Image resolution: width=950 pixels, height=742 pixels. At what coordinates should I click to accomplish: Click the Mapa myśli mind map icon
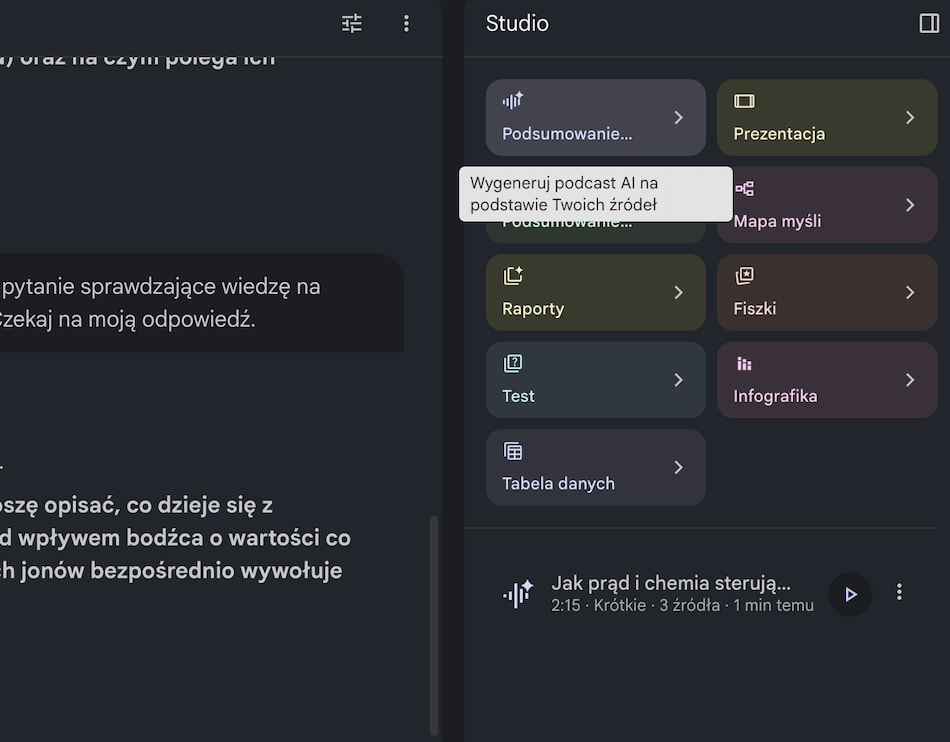[x=745, y=188]
